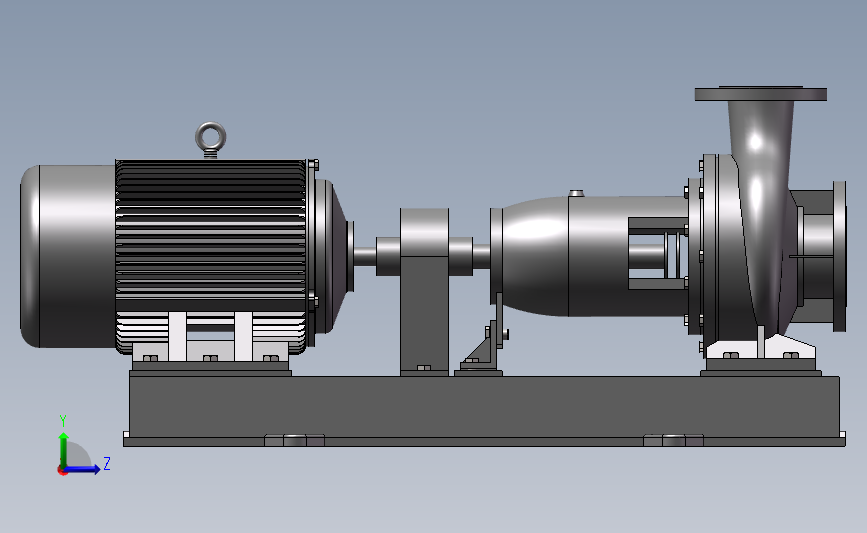
Task: Click the Y axis of orientation triad
Action: [x=64, y=445]
